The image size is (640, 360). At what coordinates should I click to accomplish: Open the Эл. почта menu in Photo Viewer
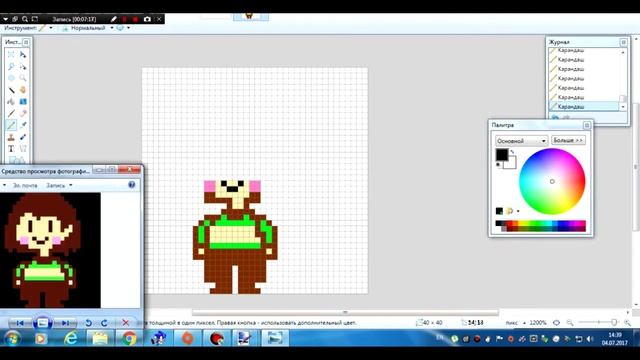25,185
